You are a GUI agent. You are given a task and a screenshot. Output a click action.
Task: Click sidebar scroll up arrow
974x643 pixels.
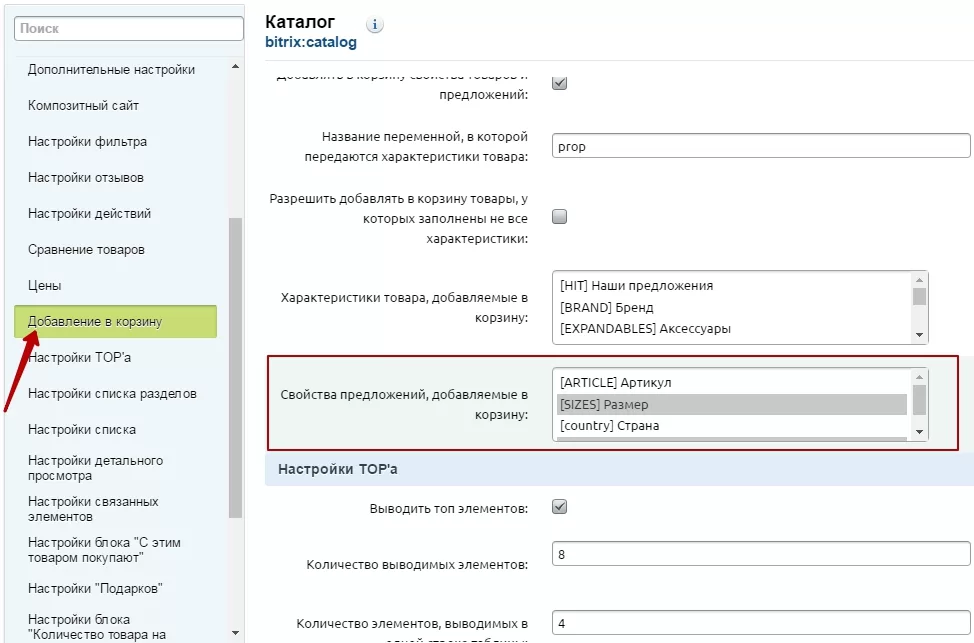tap(235, 66)
